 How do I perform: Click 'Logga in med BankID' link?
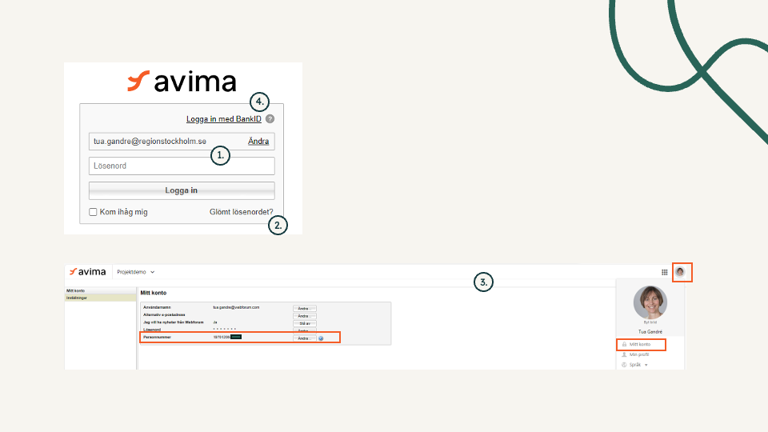pos(223,119)
